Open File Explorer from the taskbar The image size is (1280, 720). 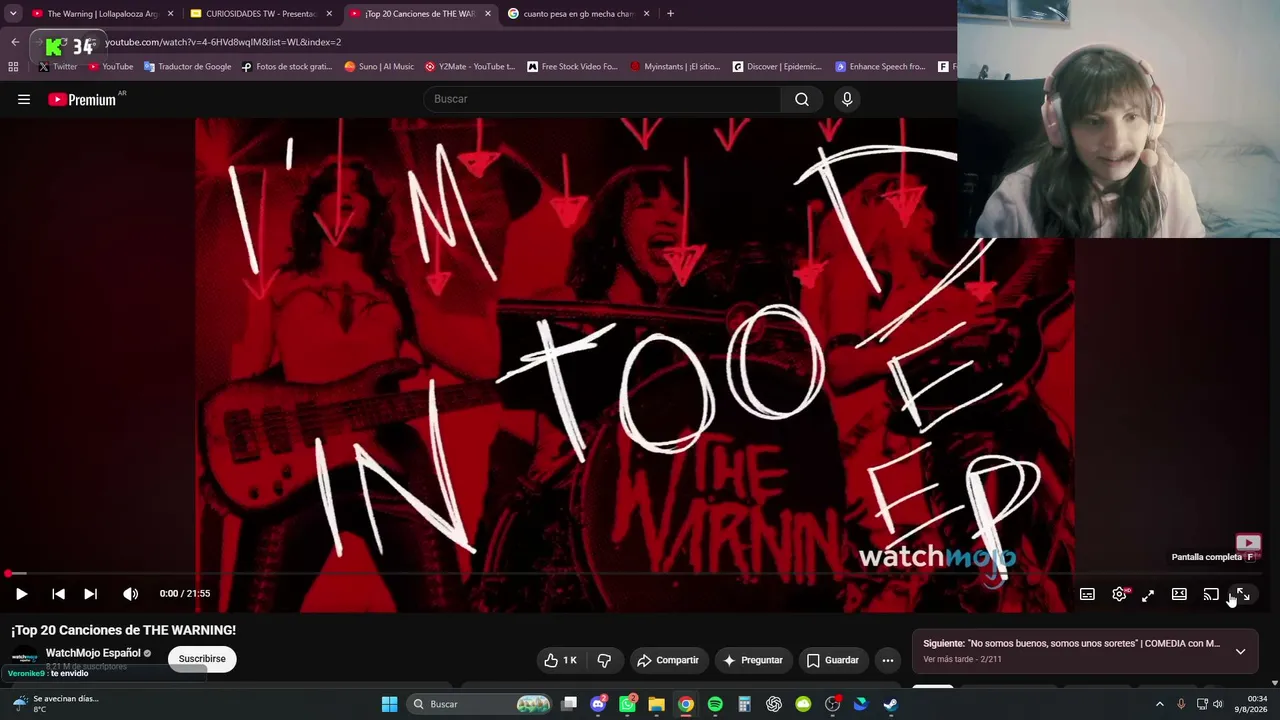(x=656, y=704)
